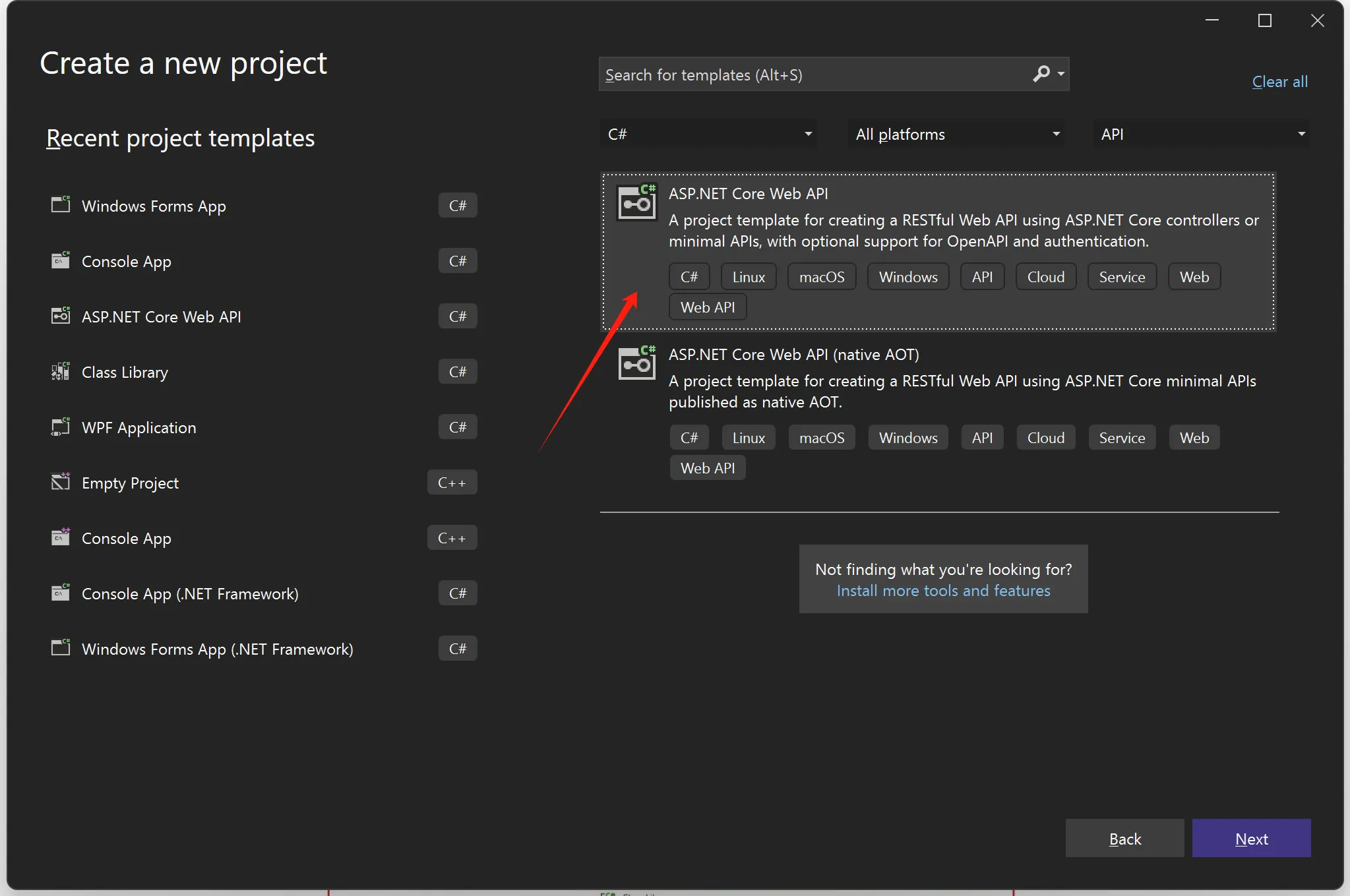The height and width of the screenshot is (896, 1350).
Task: Click Install more tools and features link
Action: [x=943, y=591]
